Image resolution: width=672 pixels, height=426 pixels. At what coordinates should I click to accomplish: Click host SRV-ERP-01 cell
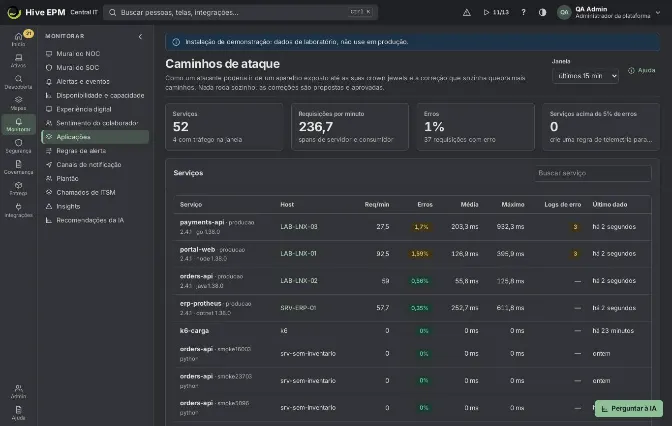tap(298, 308)
